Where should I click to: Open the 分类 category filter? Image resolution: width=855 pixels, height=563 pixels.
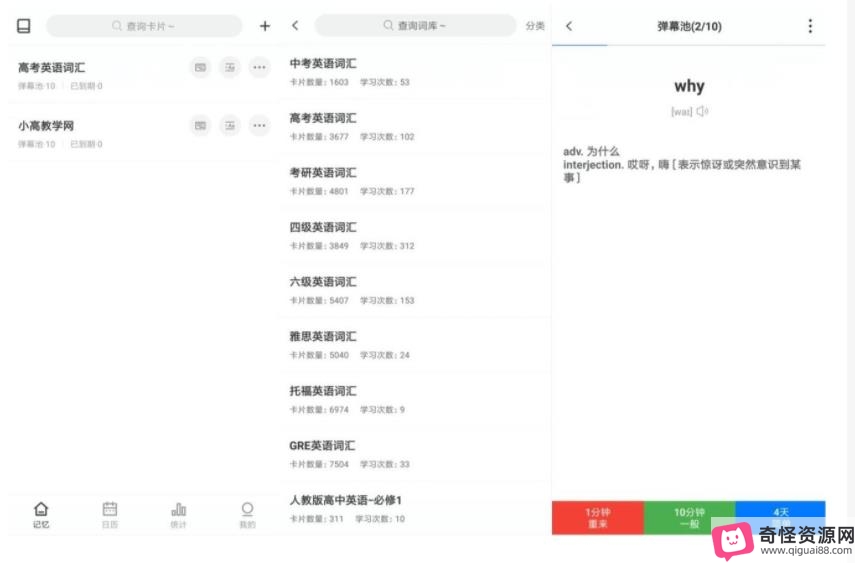[x=535, y=26]
